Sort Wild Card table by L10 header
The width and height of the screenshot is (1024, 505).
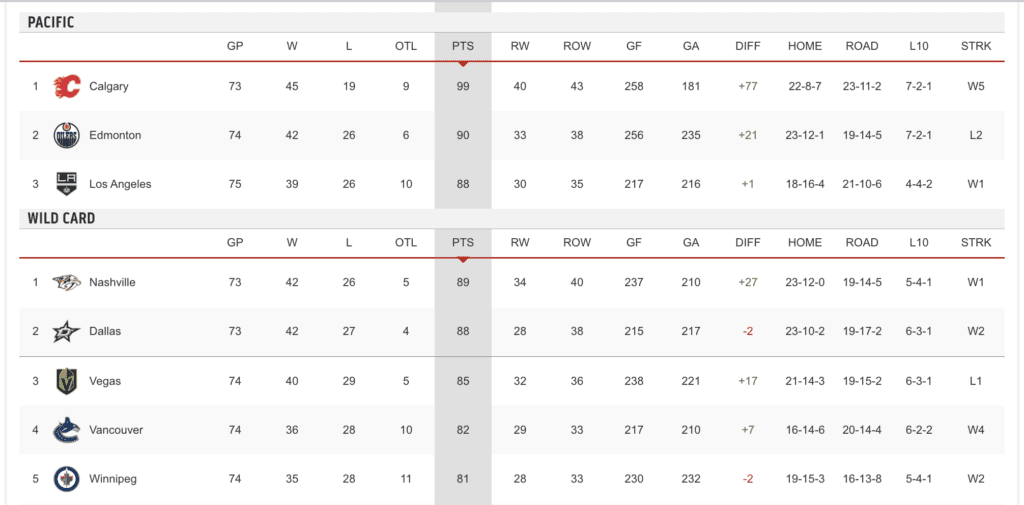[919, 242]
